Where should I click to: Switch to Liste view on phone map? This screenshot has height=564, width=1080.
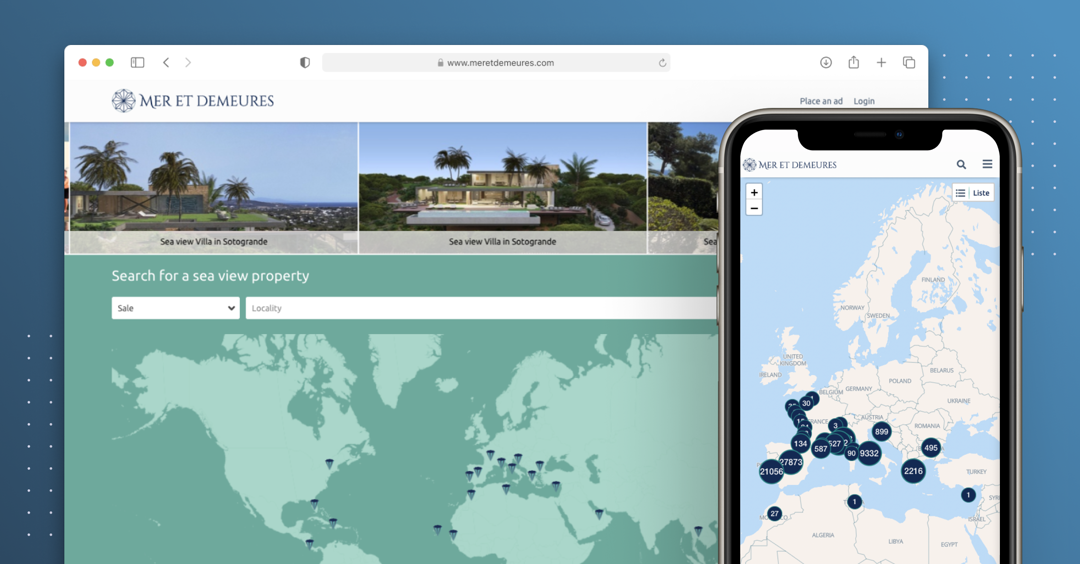[x=973, y=193]
